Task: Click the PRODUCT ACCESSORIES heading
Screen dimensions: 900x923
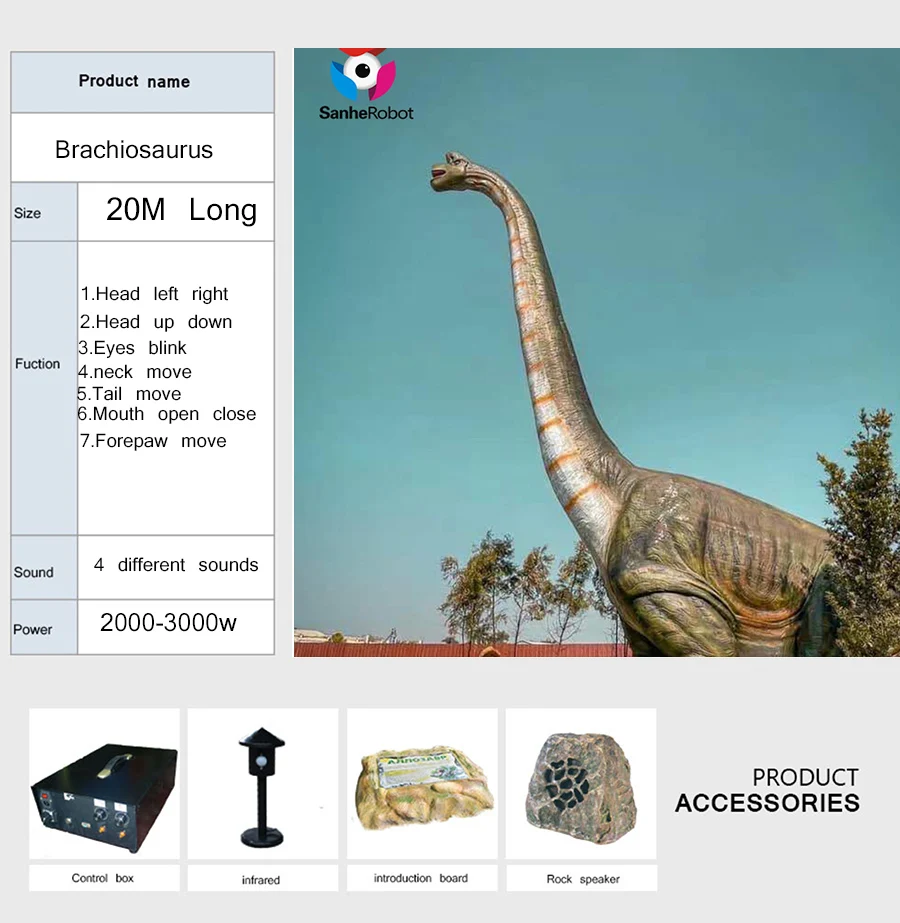Action: (767, 790)
